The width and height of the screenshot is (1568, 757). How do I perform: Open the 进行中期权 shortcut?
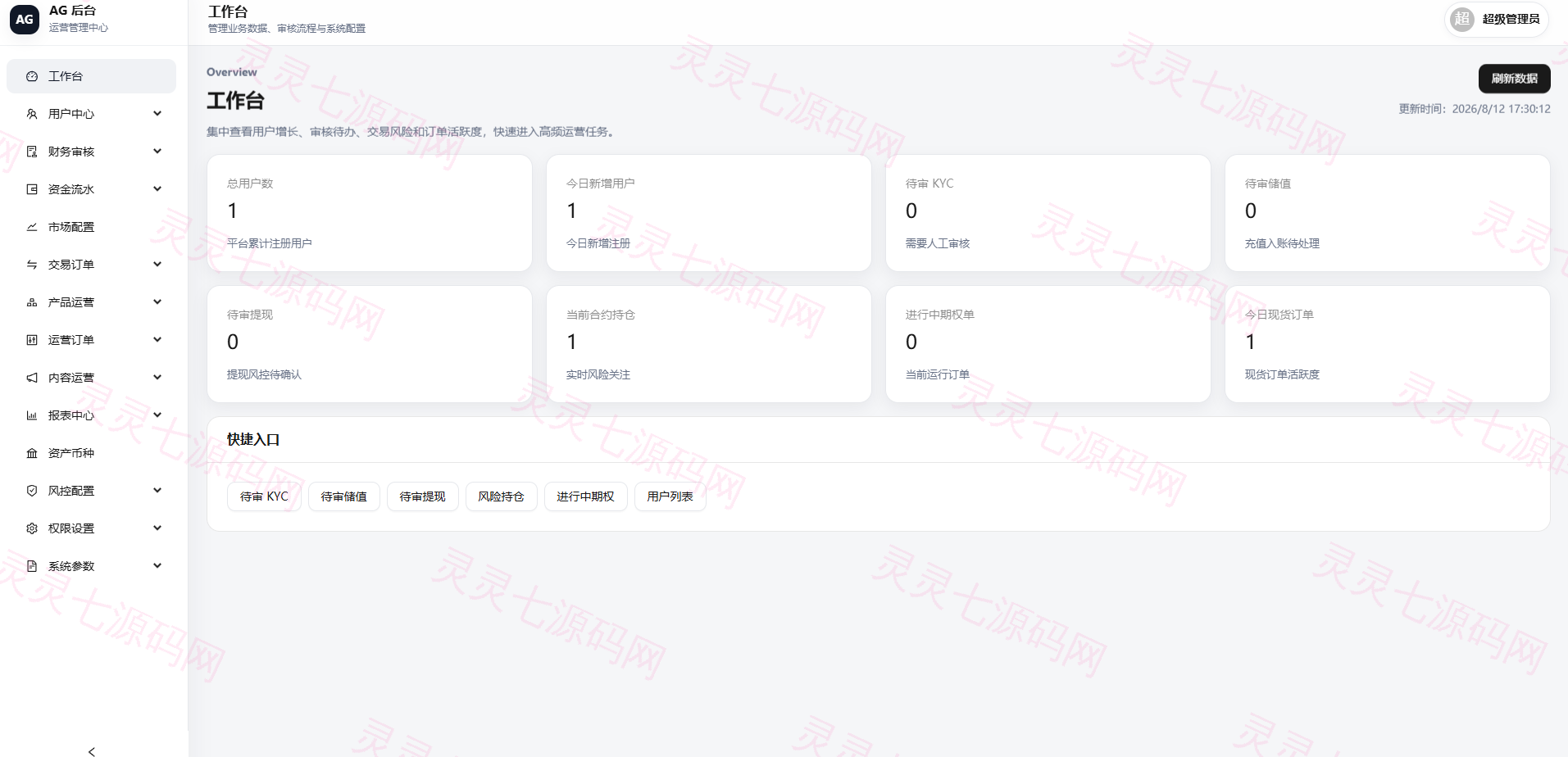586,496
